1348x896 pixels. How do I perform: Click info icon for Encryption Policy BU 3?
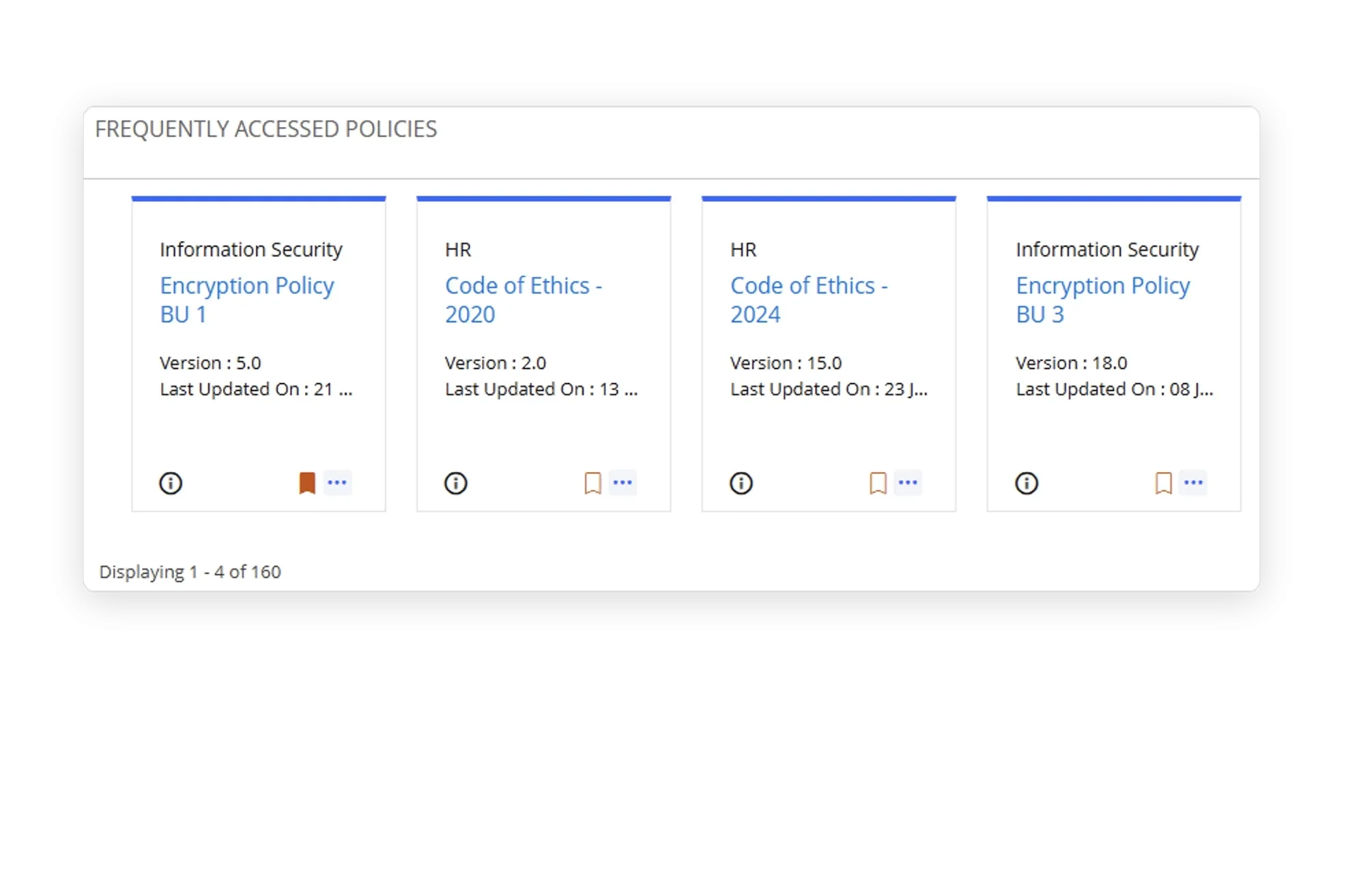coord(1027,483)
